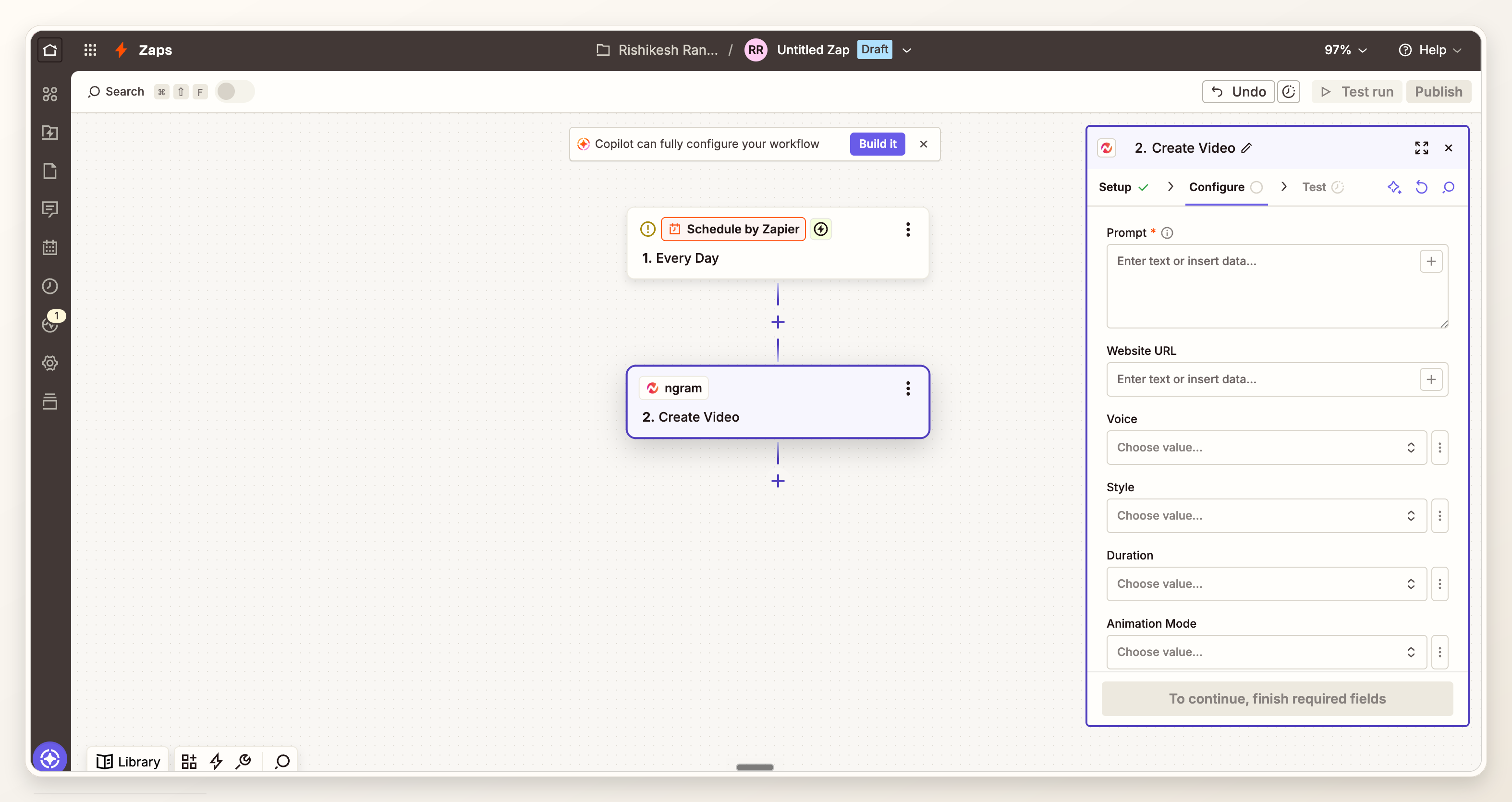Go to the Zapier home icon

[50, 50]
